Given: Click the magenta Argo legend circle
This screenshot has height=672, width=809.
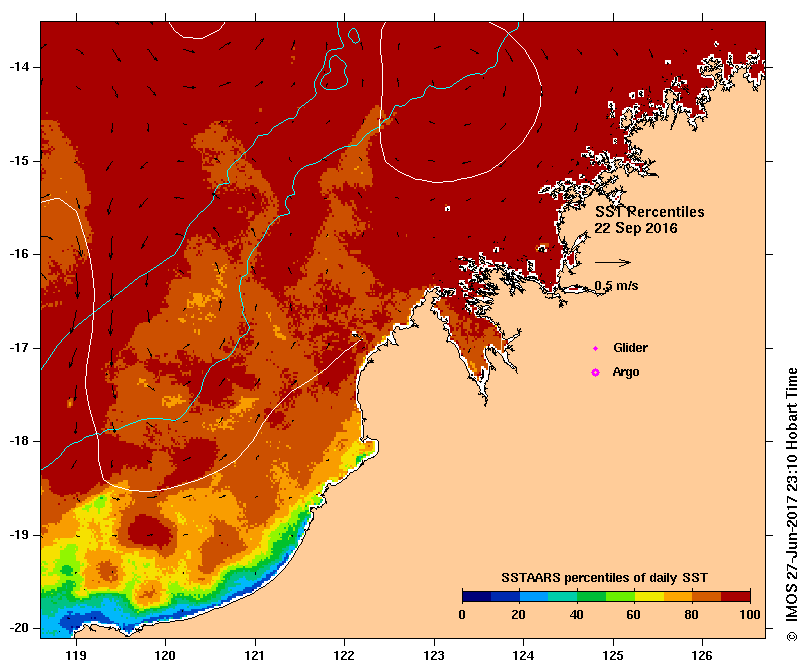Looking at the screenshot, I should (x=595, y=372).
